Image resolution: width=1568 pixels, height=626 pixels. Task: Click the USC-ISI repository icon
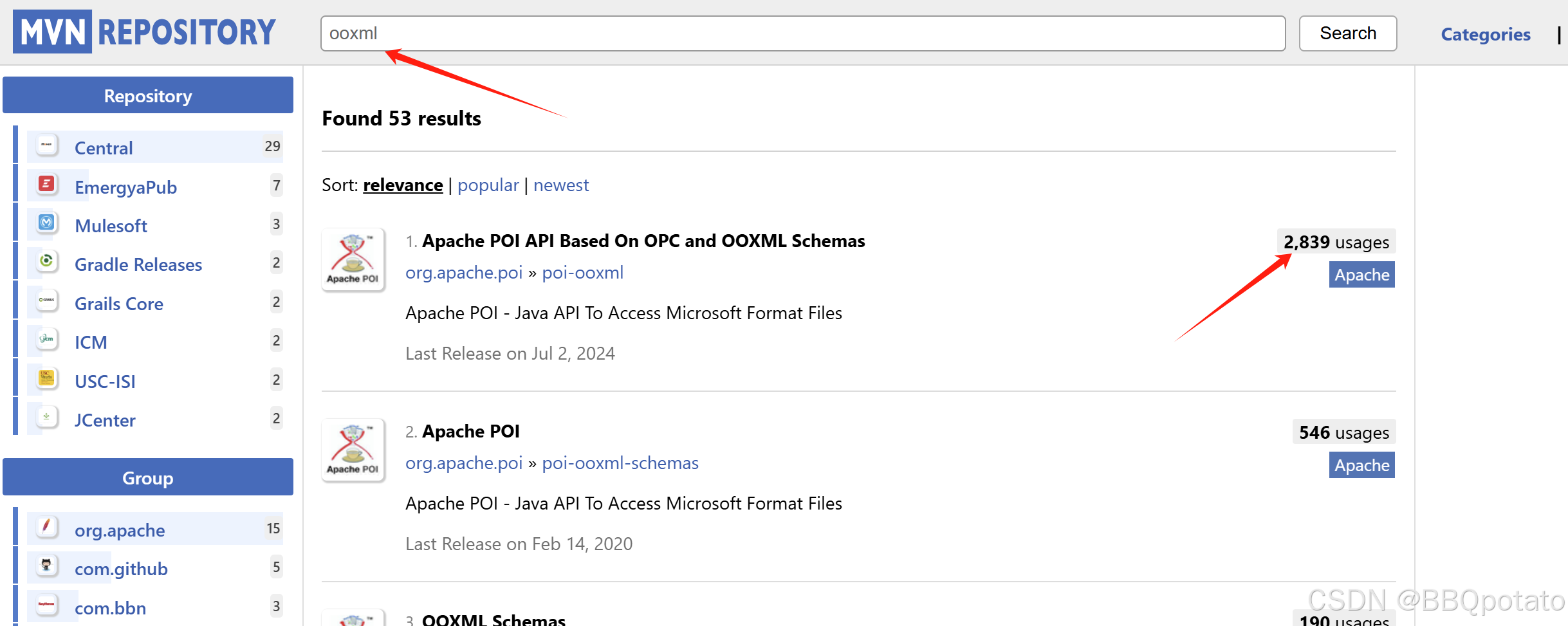46,378
